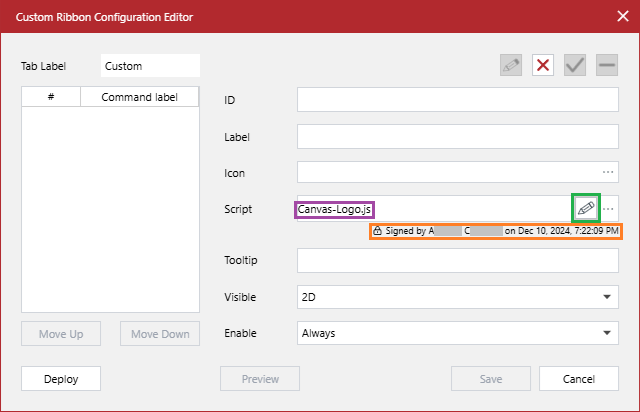This screenshot has height=412, width=640.
Task: Click the red X delete icon
Action: (x=543, y=66)
